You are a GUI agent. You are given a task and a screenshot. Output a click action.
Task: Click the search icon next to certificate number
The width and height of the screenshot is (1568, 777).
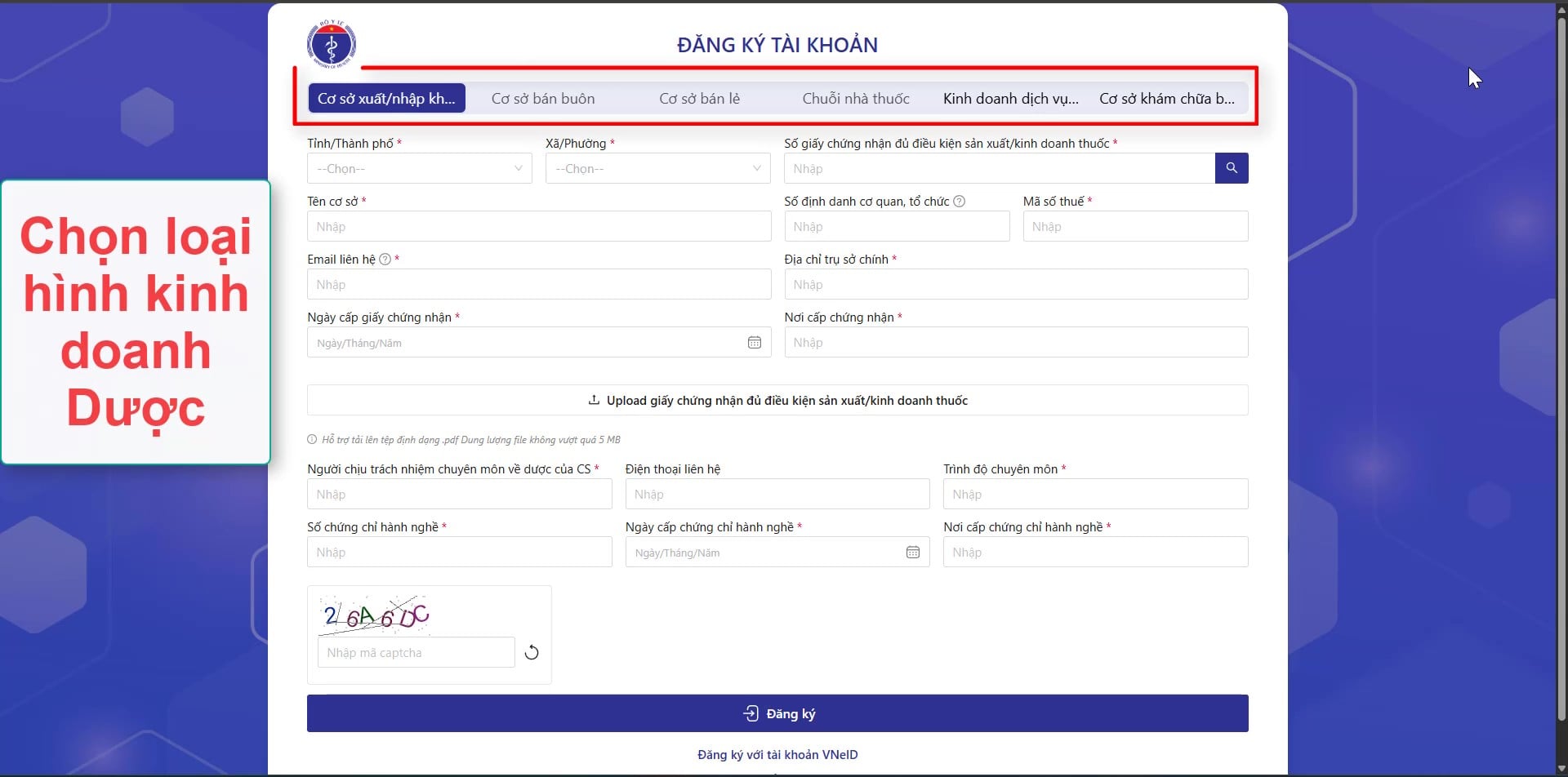click(x=1232, y=168)
